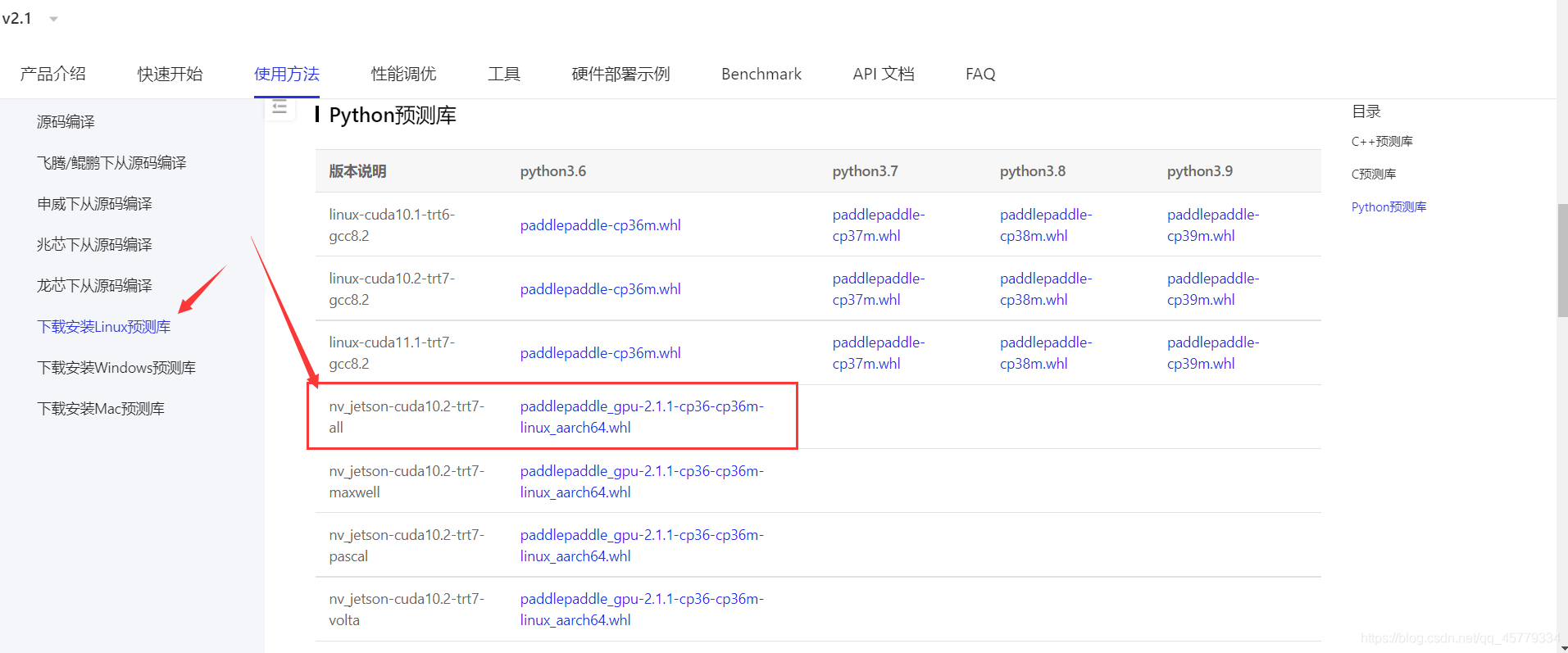Click the nv_jetson-cuda10.2-trt7-all version cell
This screenshot has height=653, width=1568.
(407, 417)
